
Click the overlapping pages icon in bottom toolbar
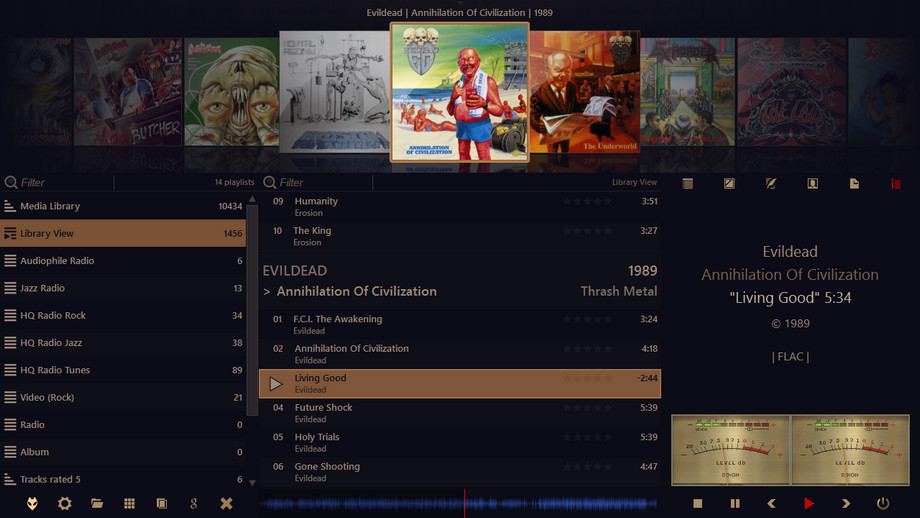tap(161, 503)
